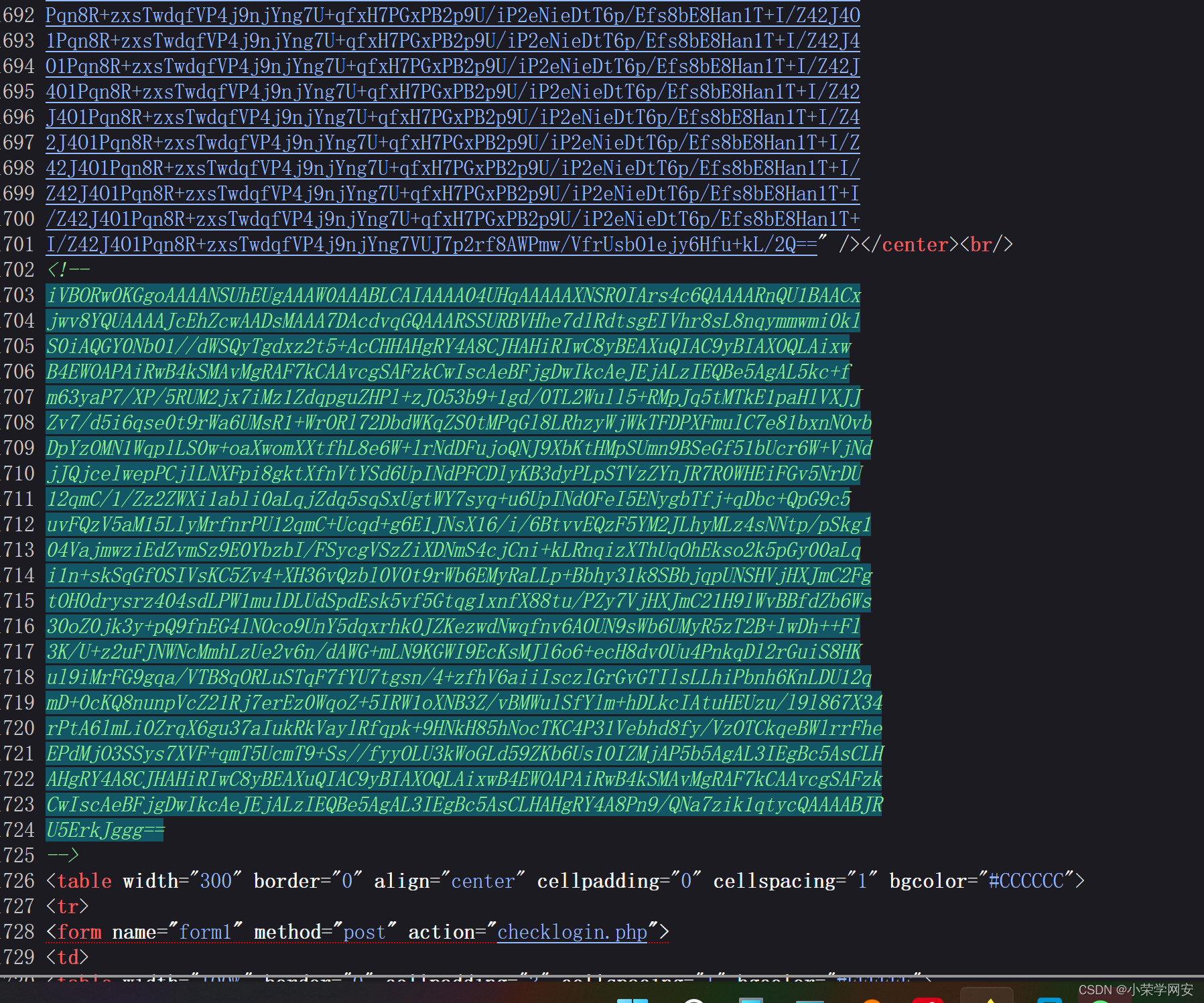This screenshot has height=1003, width=1204.
Task: Click comment line starting jwv8YQUAAAAJ
Action: click(453, 320)
